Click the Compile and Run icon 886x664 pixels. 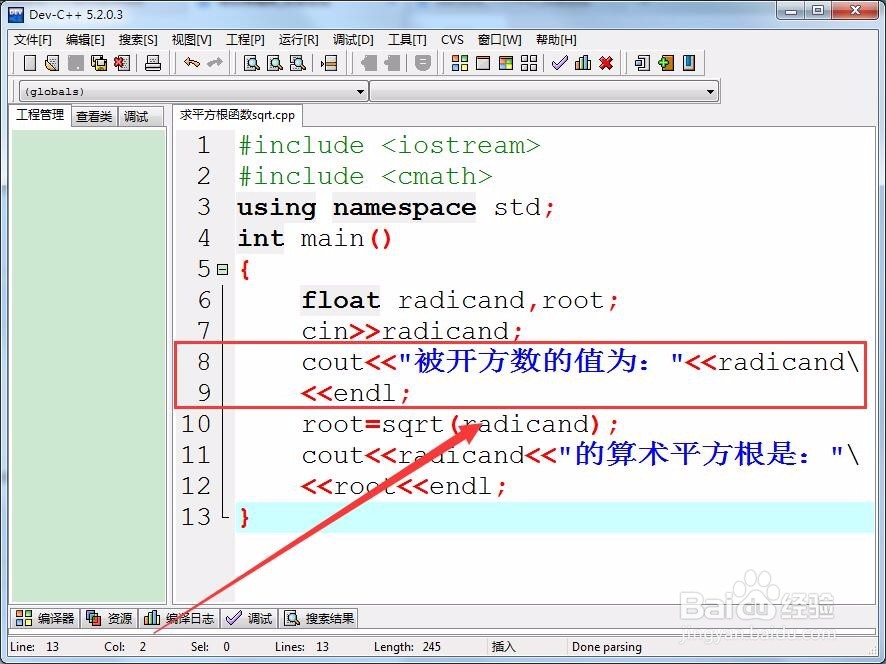point(506,63)
